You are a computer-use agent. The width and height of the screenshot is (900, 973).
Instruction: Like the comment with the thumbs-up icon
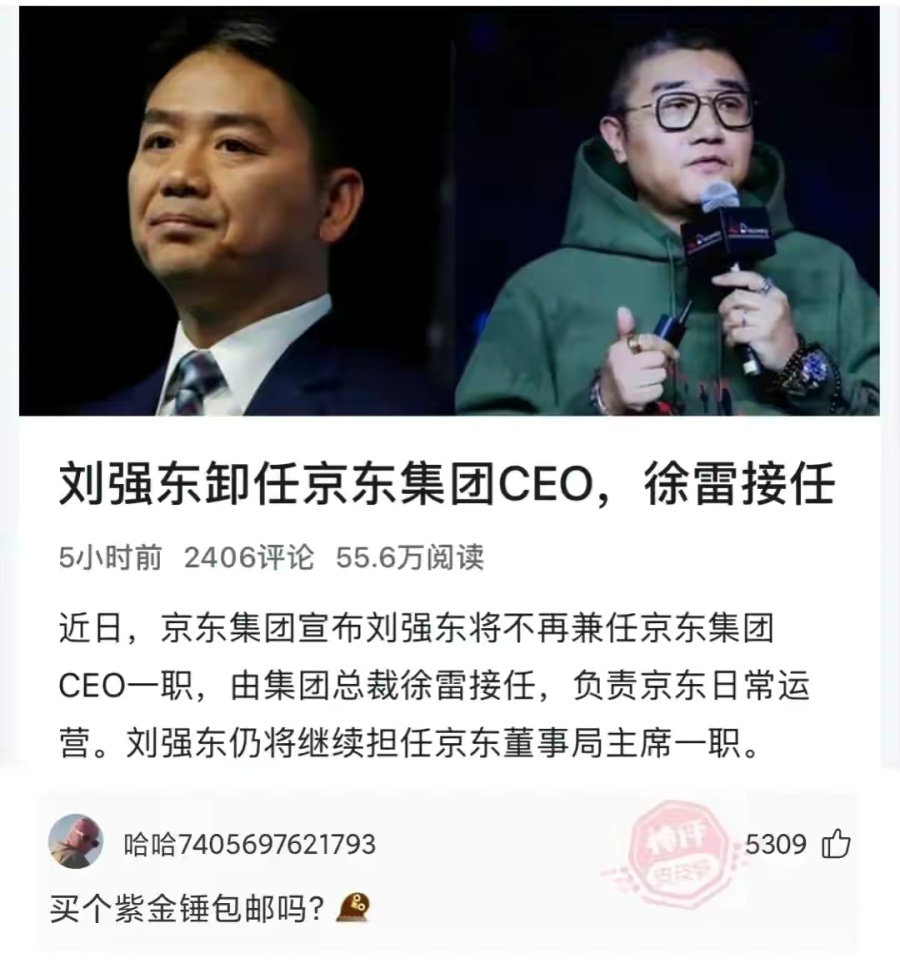coord(835,844)
